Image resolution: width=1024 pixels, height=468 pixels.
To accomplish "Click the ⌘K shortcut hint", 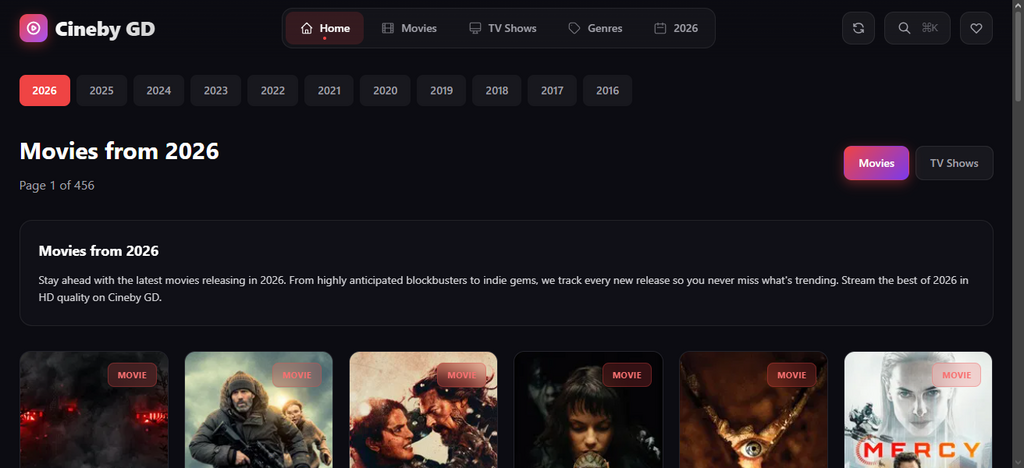I will coord(929,28).
